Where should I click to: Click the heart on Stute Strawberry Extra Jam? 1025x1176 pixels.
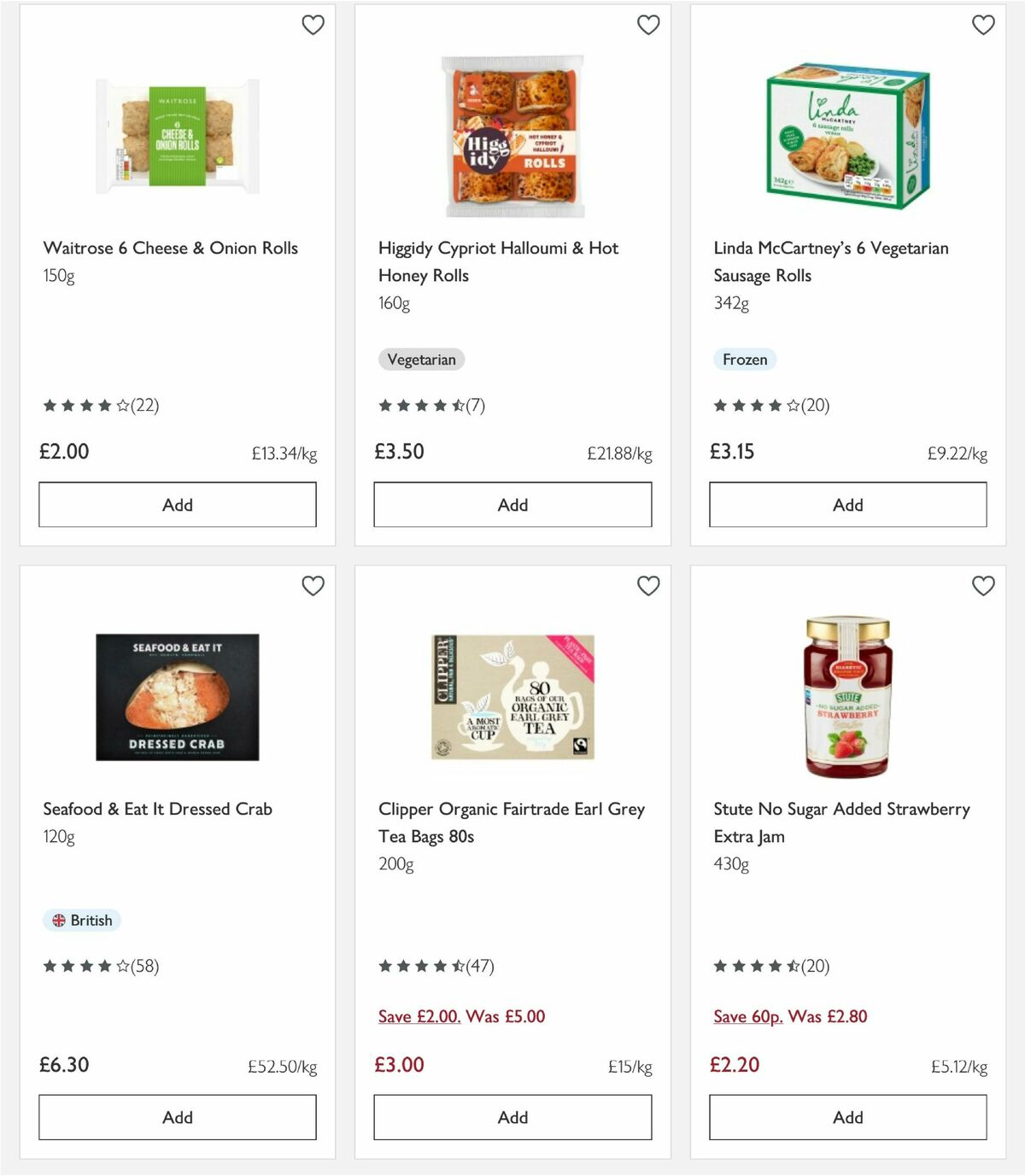coord(983,587)
